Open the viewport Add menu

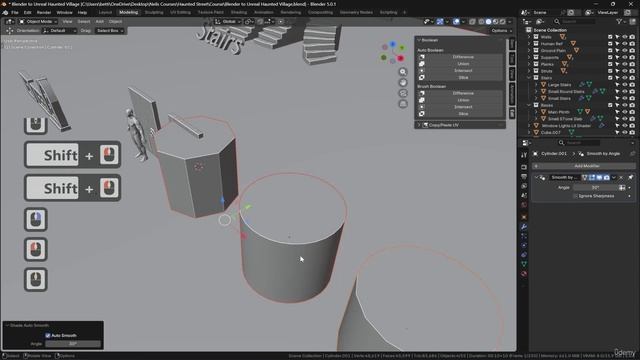click(x=100, y=21)
